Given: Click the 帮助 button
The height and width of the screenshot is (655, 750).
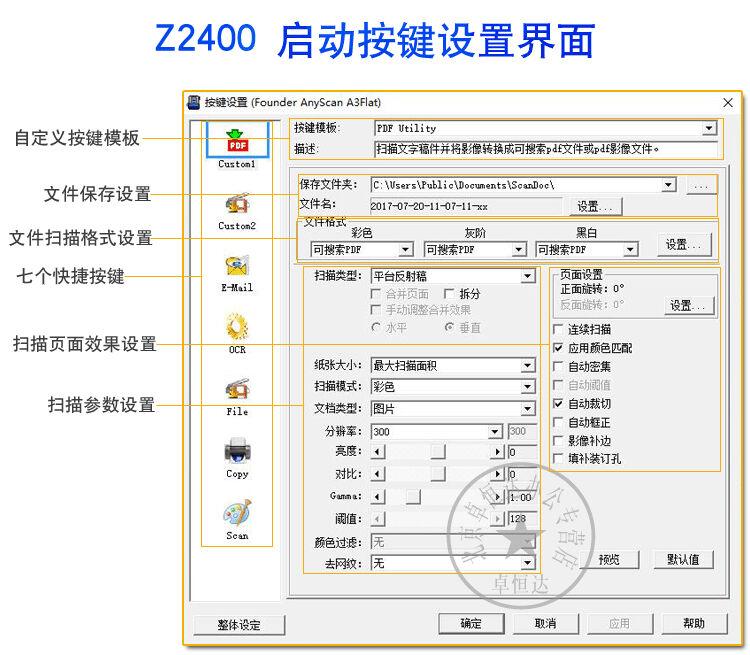Looking at the screenshot, I should (694, 623).
